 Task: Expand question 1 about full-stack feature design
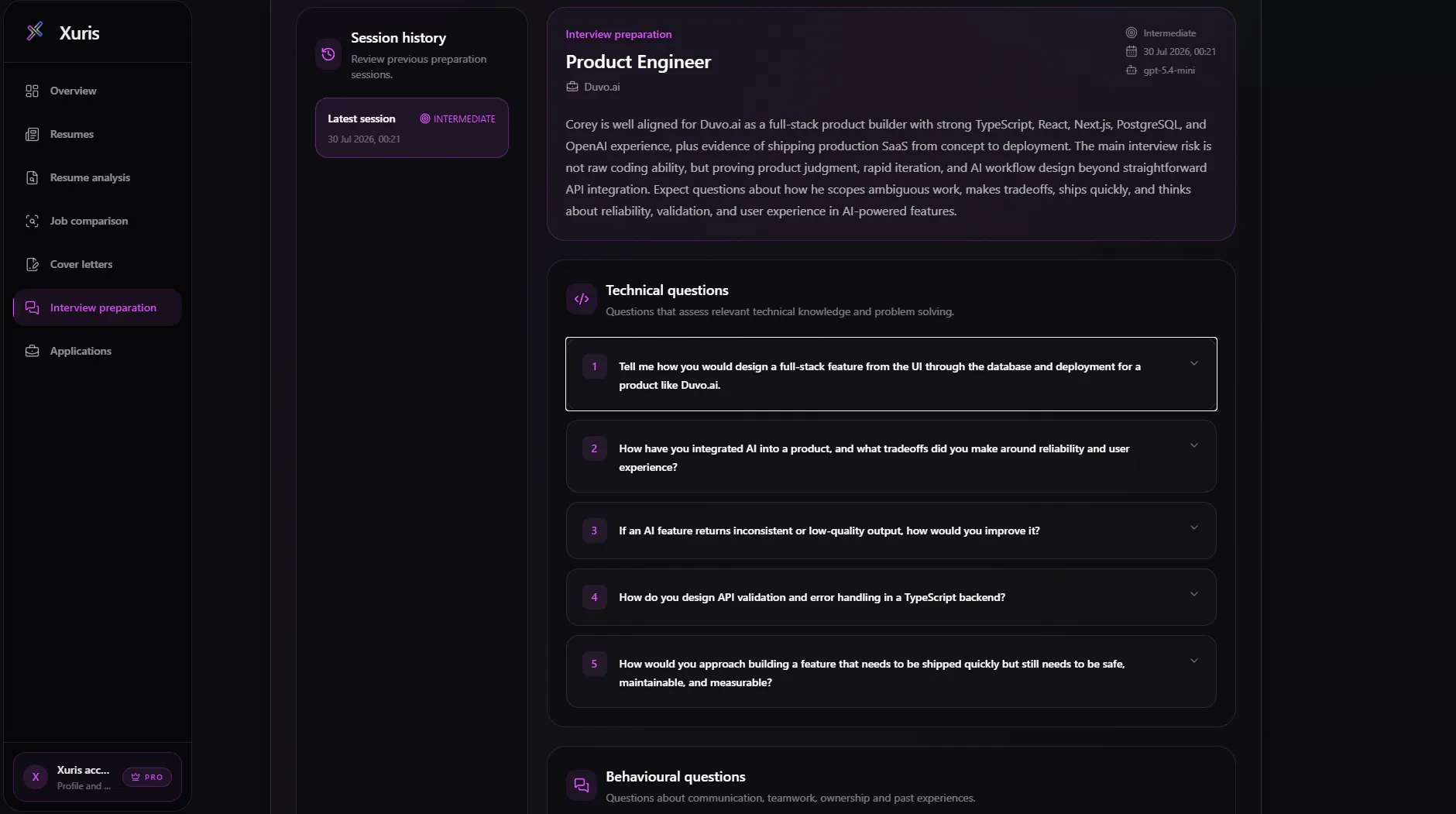coord(891,374)
